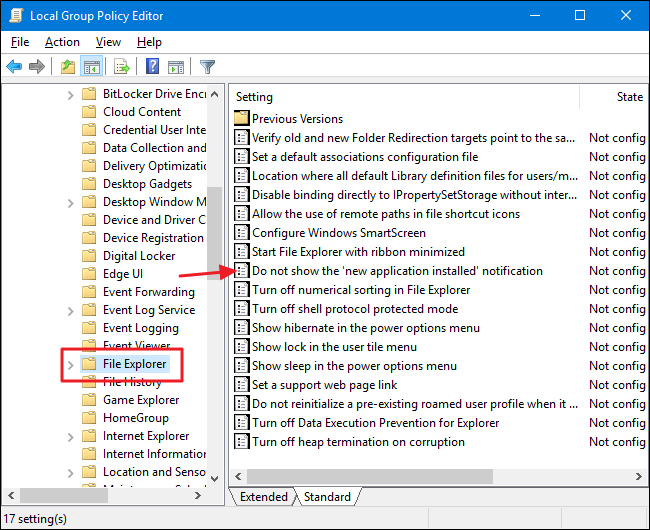This screenshot has height=530, width=650.
Task: Switch to the Extended tab
Action: coord(264,496)
